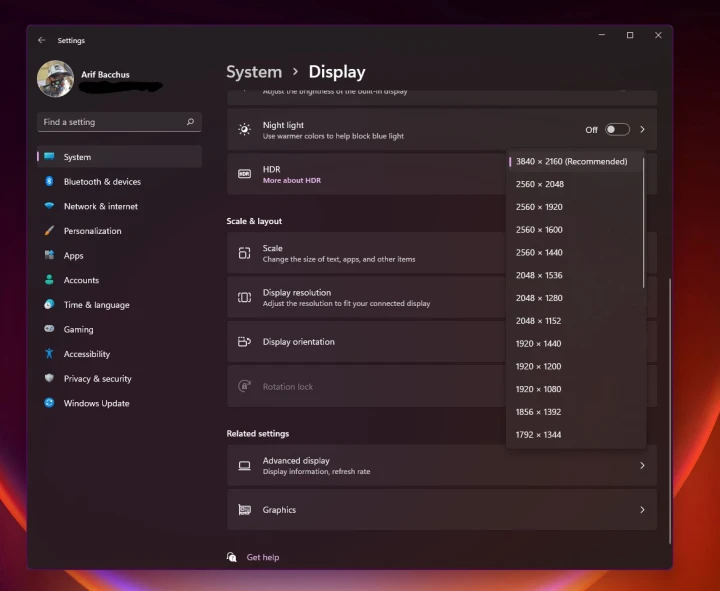Screen dimensions: 720x591
Task: Minimize the Settings window
Action: [x=602, y=35]
